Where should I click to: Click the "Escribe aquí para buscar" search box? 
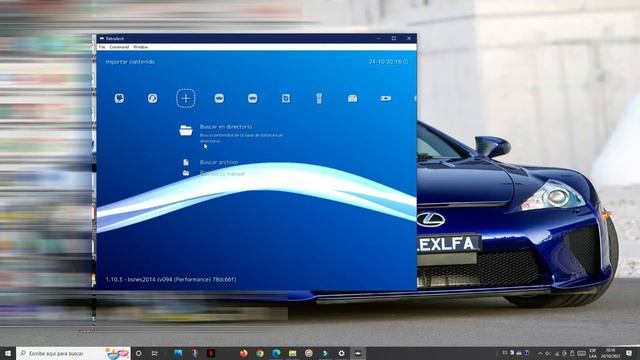[x=73, y=353]
